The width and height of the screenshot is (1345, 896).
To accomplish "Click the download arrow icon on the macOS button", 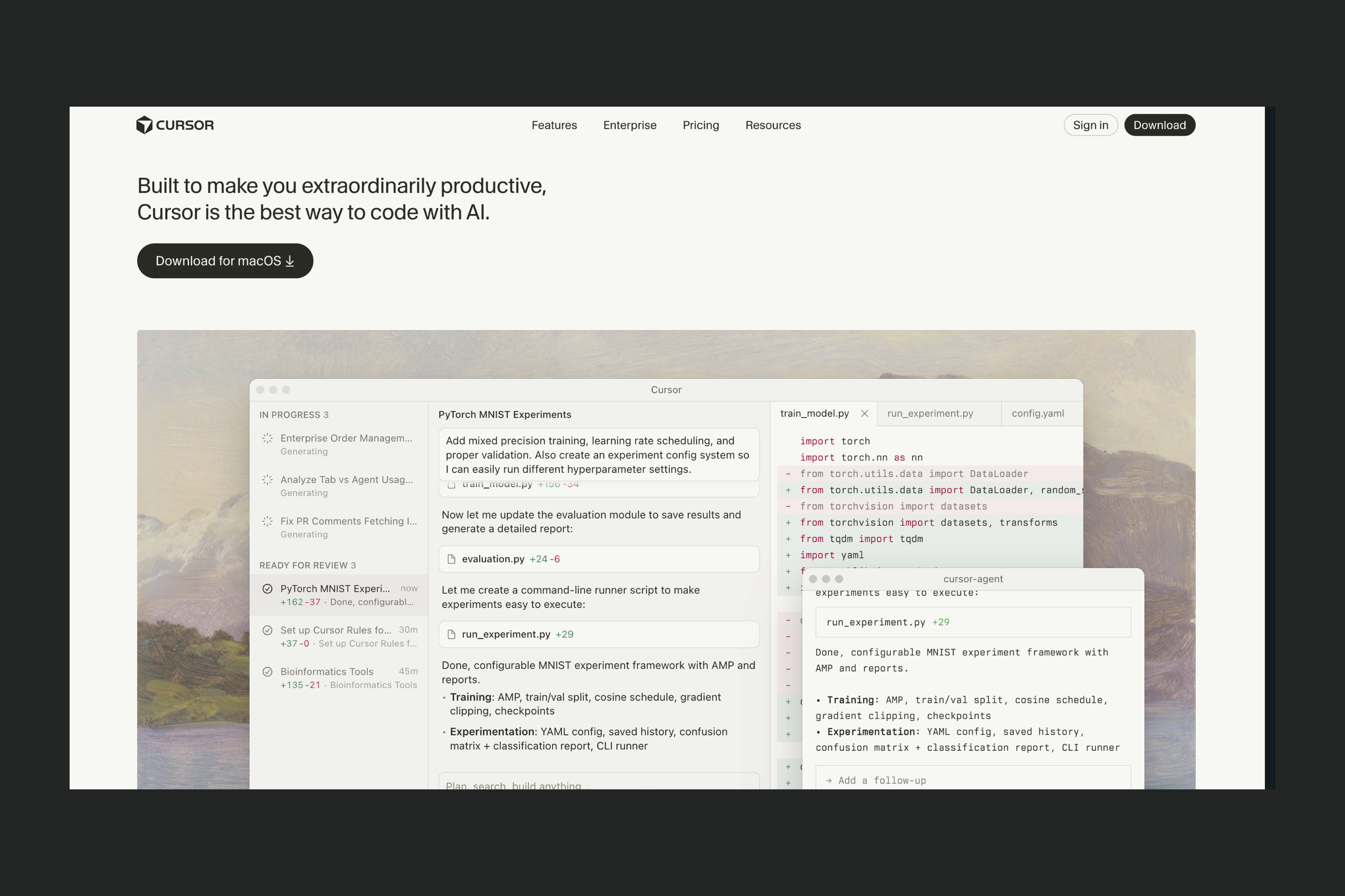I will pyautogui.click(x=290, y=261).
